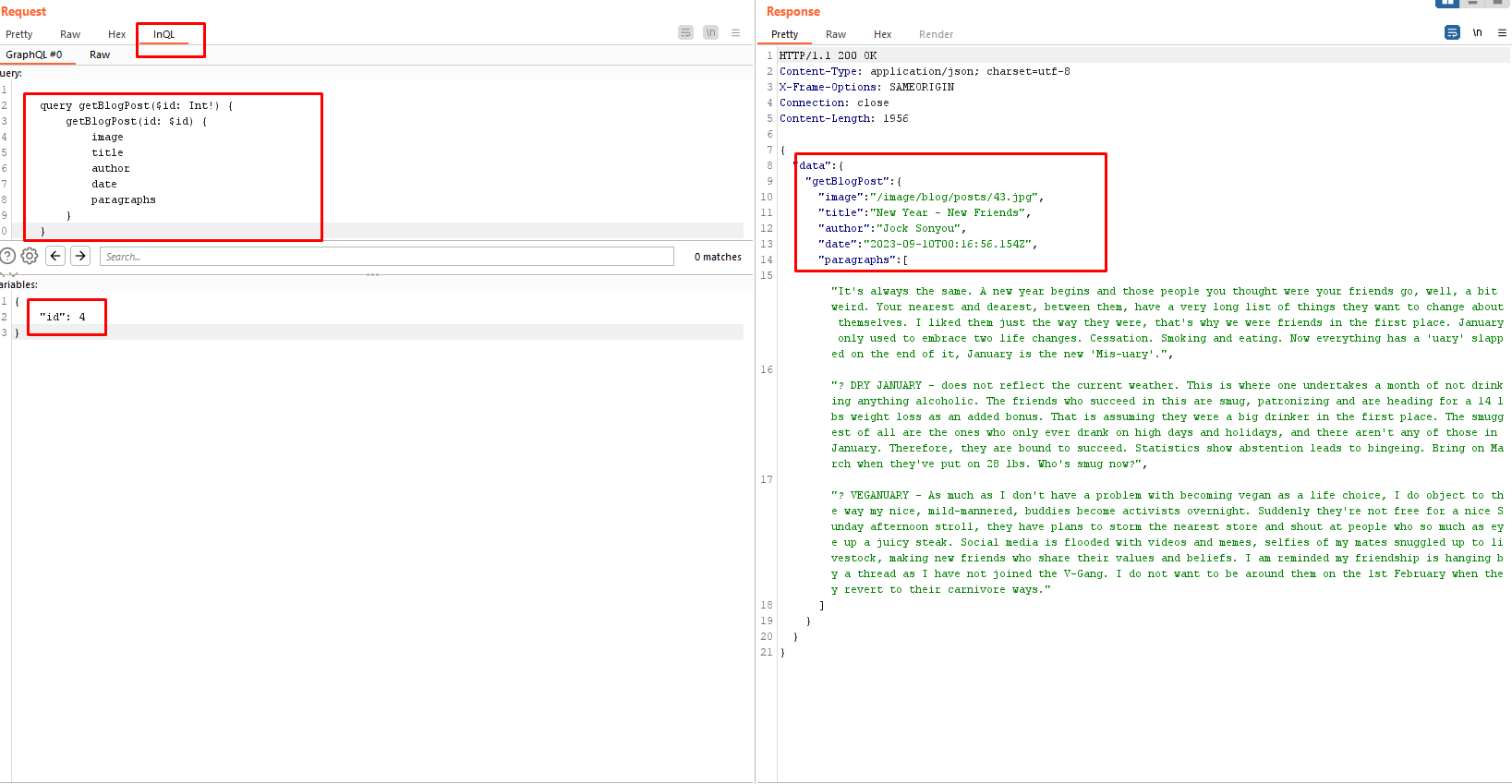Click the "id": 4 variable value
This screenshot has height=784, width=1512.
pyautogui.click(x=63, y=317)
